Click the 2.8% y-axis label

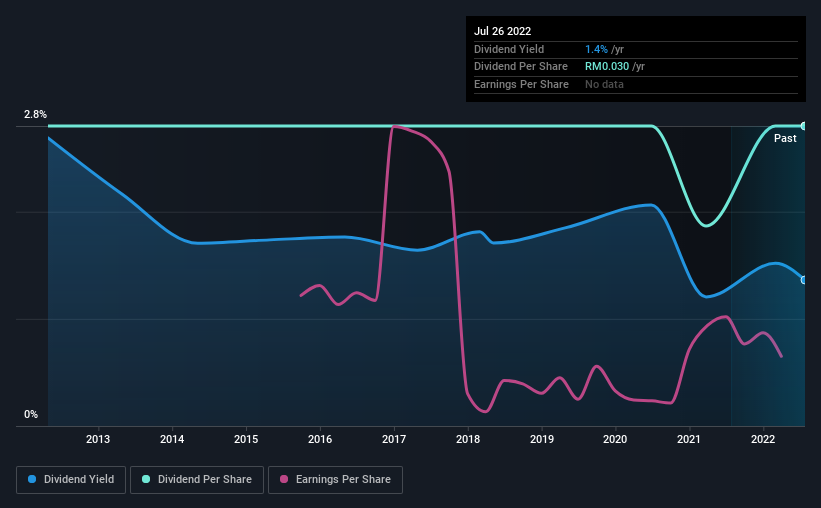point(35,114)
